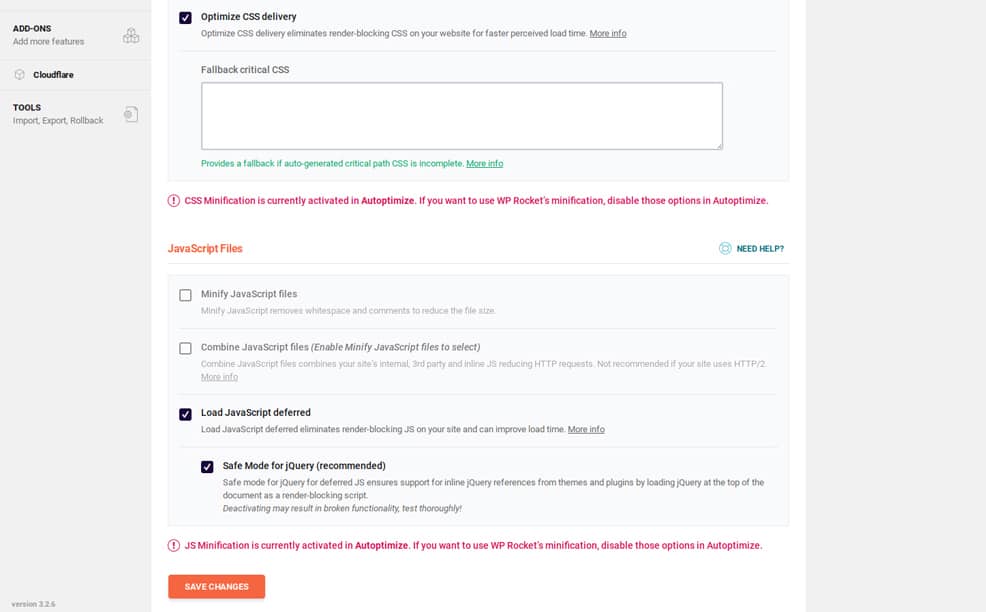The image size is (986, 612).
Task: Click the CSS Minification warning exclamation icon
Action: pyautogui.click(x=174, y=201)
